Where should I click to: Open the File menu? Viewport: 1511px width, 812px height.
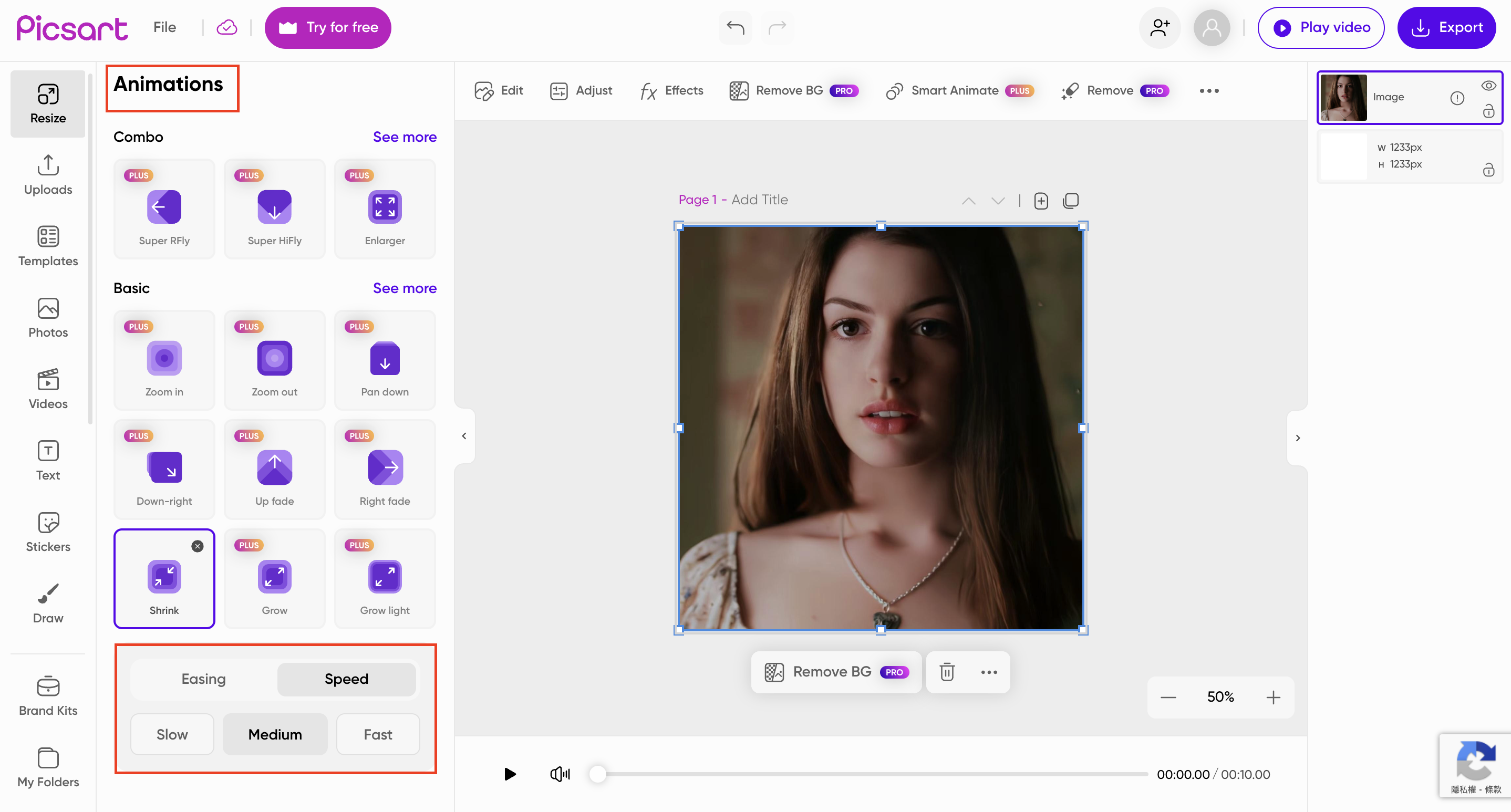(x=164, y=27)
